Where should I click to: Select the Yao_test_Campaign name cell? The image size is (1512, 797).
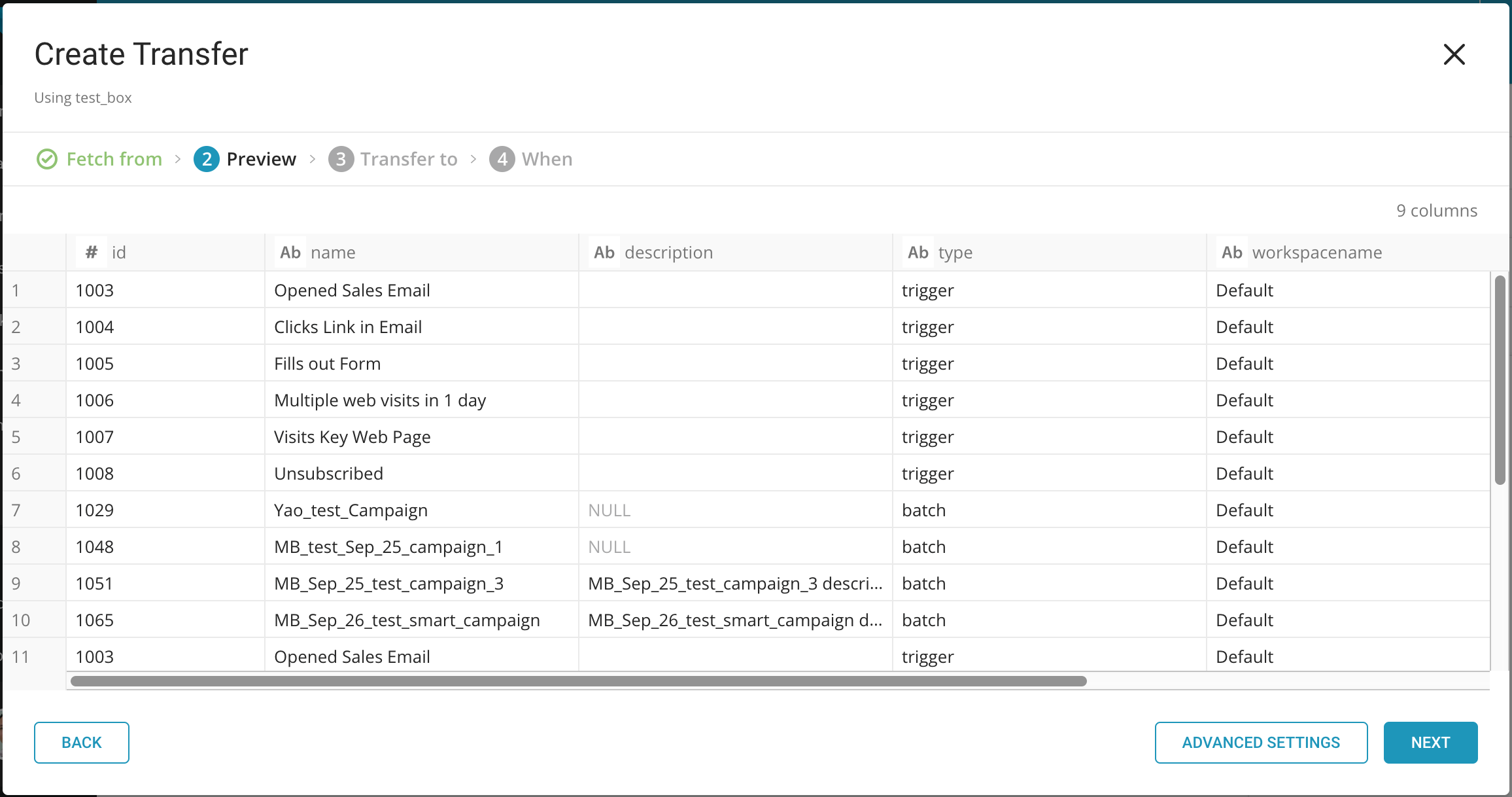(351, 510)
